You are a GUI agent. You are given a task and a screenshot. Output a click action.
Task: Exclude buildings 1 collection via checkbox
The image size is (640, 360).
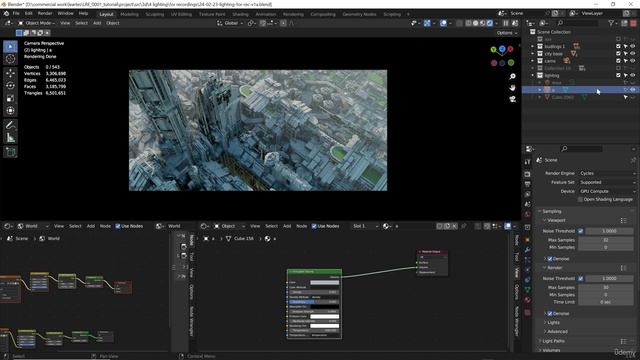(x=618, y=46)
